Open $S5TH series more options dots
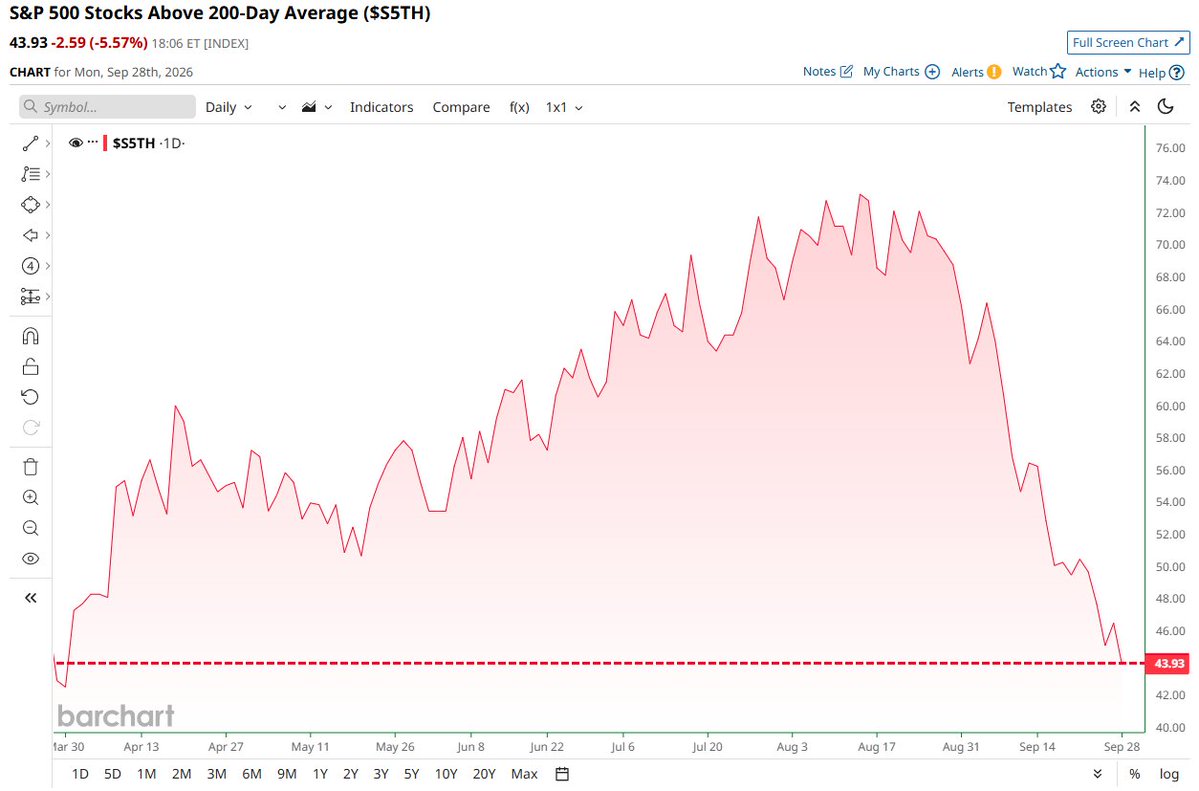The width and height of the screenshot is (1199, 791). tap(93, 142)
